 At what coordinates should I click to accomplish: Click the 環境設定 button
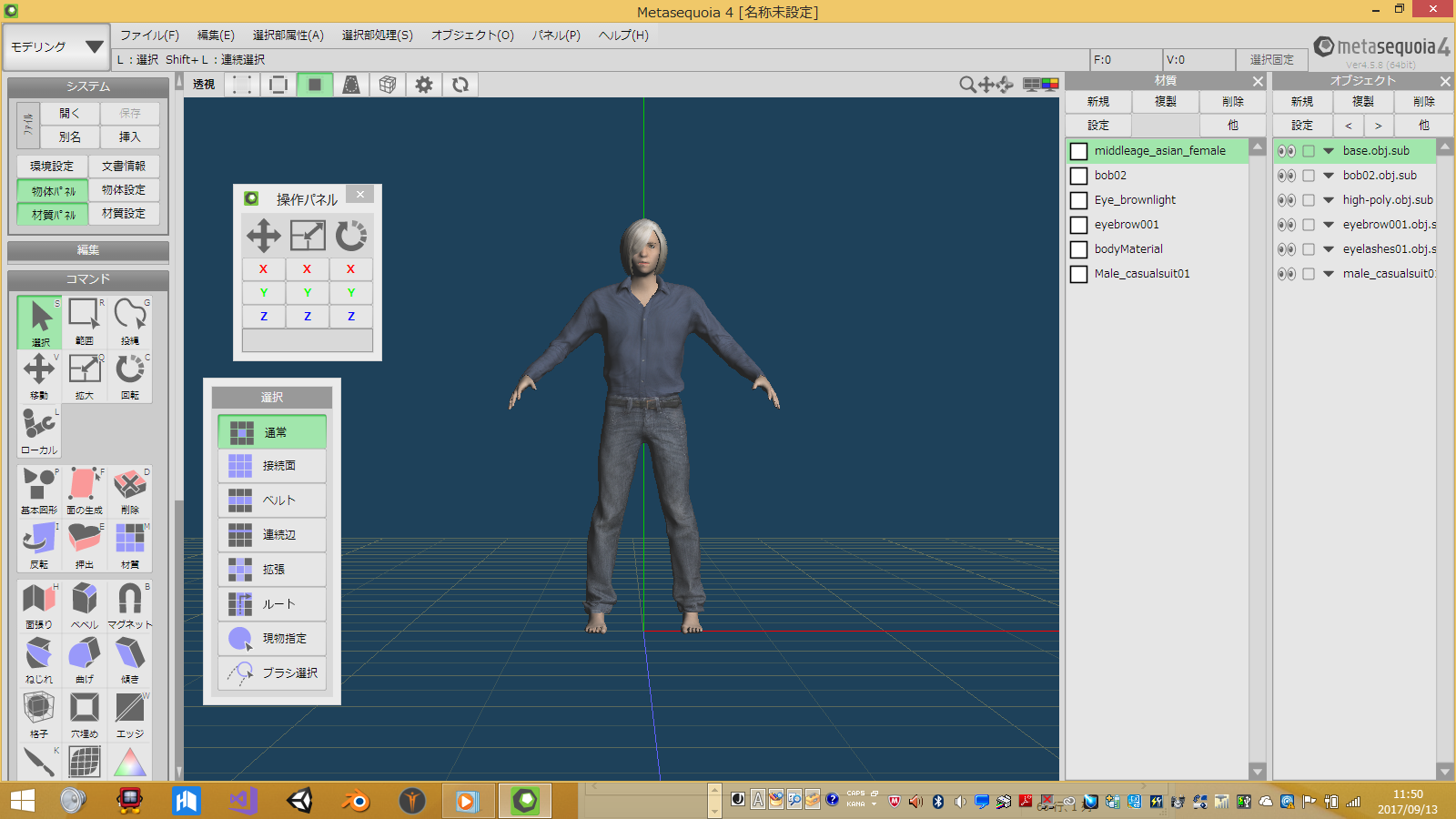tap(52, 167)
